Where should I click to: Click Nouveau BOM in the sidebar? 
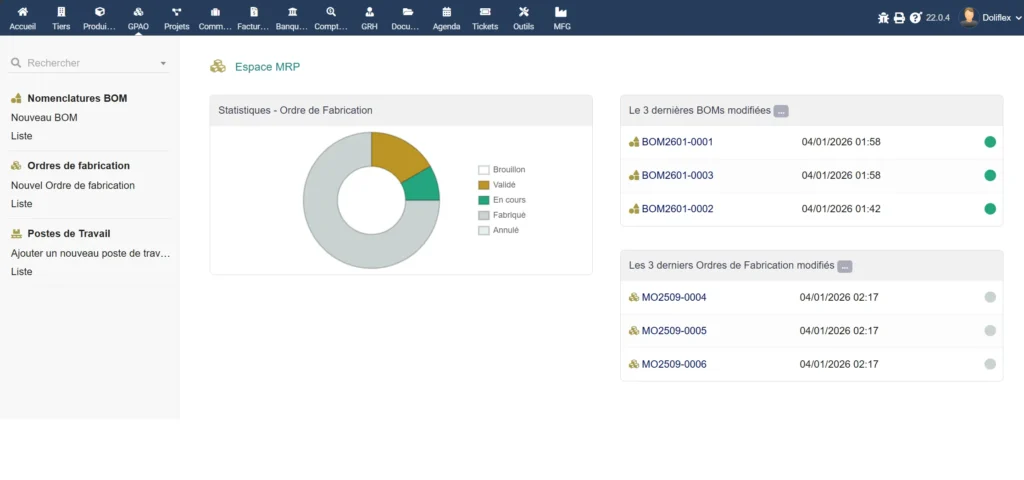(x=44, y=117)
